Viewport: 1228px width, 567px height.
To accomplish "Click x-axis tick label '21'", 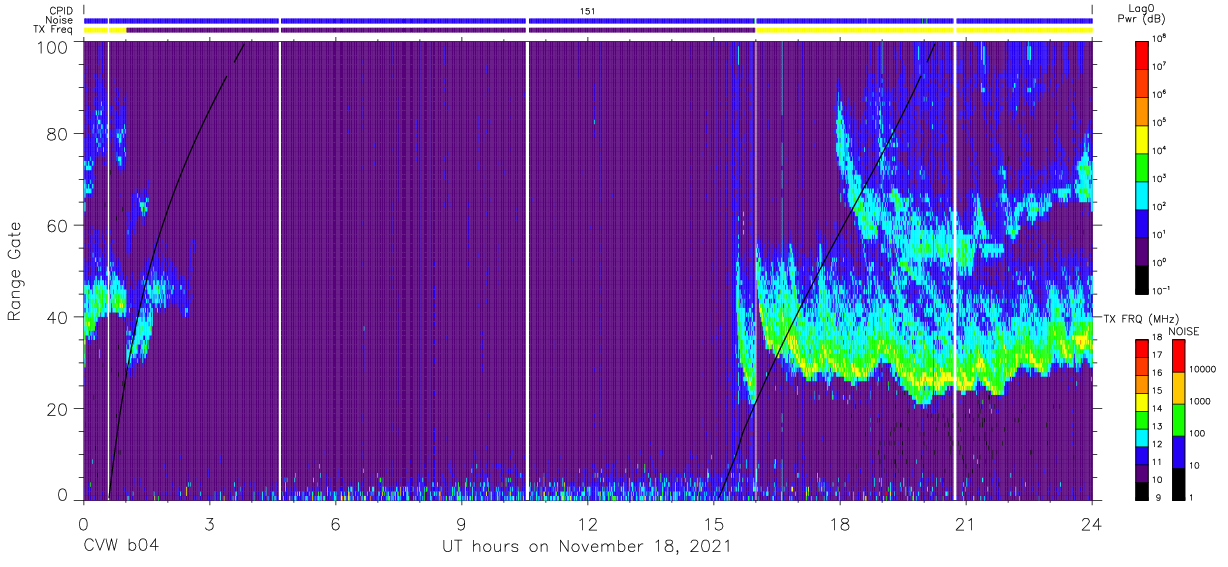I will tap(966, 524).
